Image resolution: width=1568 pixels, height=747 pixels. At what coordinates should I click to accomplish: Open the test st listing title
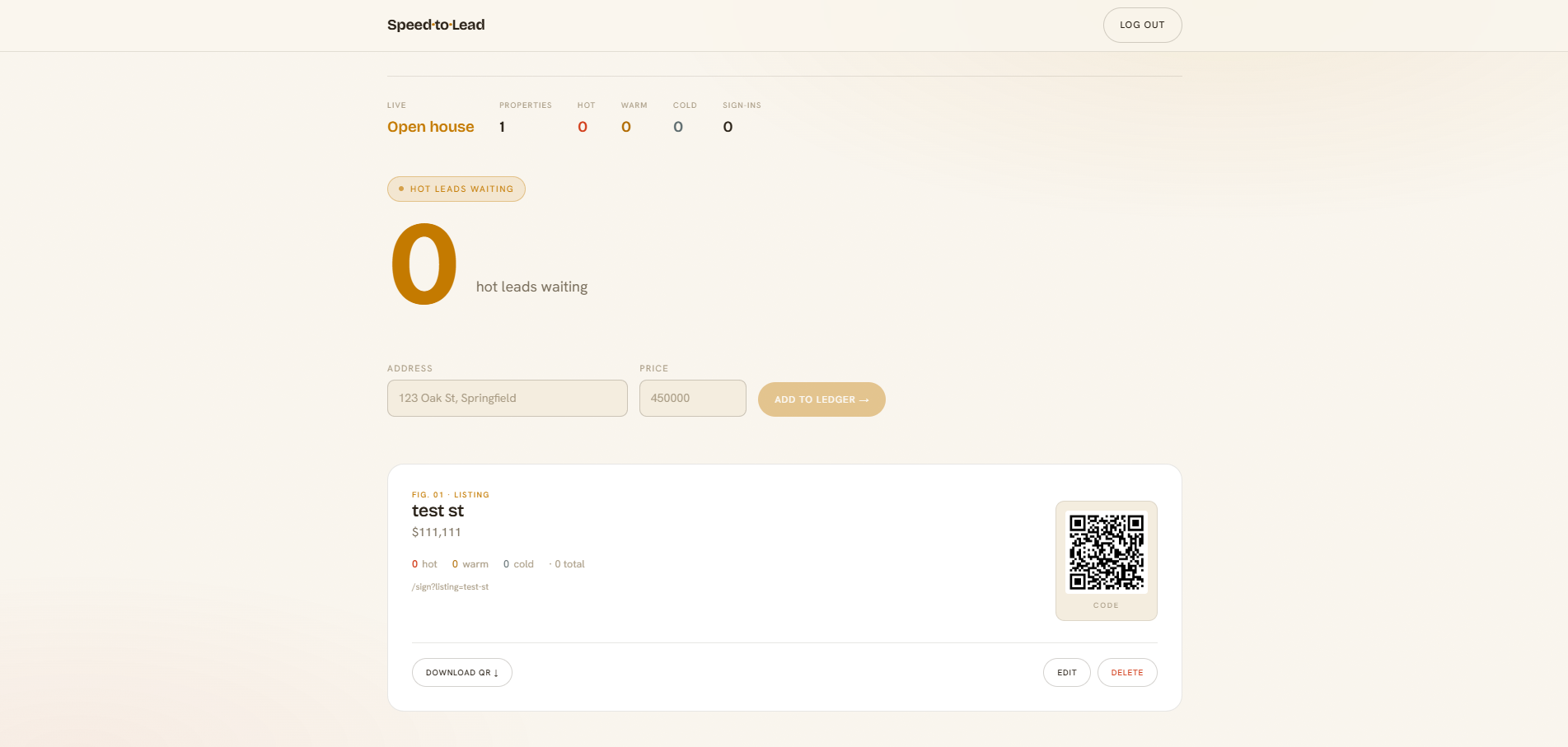point(438,511)
